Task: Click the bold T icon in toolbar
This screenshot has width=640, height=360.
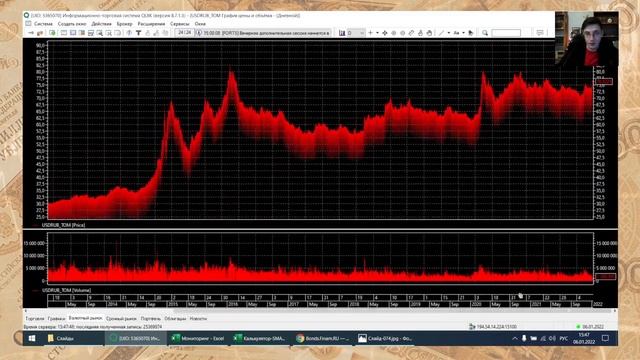Action: point(138,33)
